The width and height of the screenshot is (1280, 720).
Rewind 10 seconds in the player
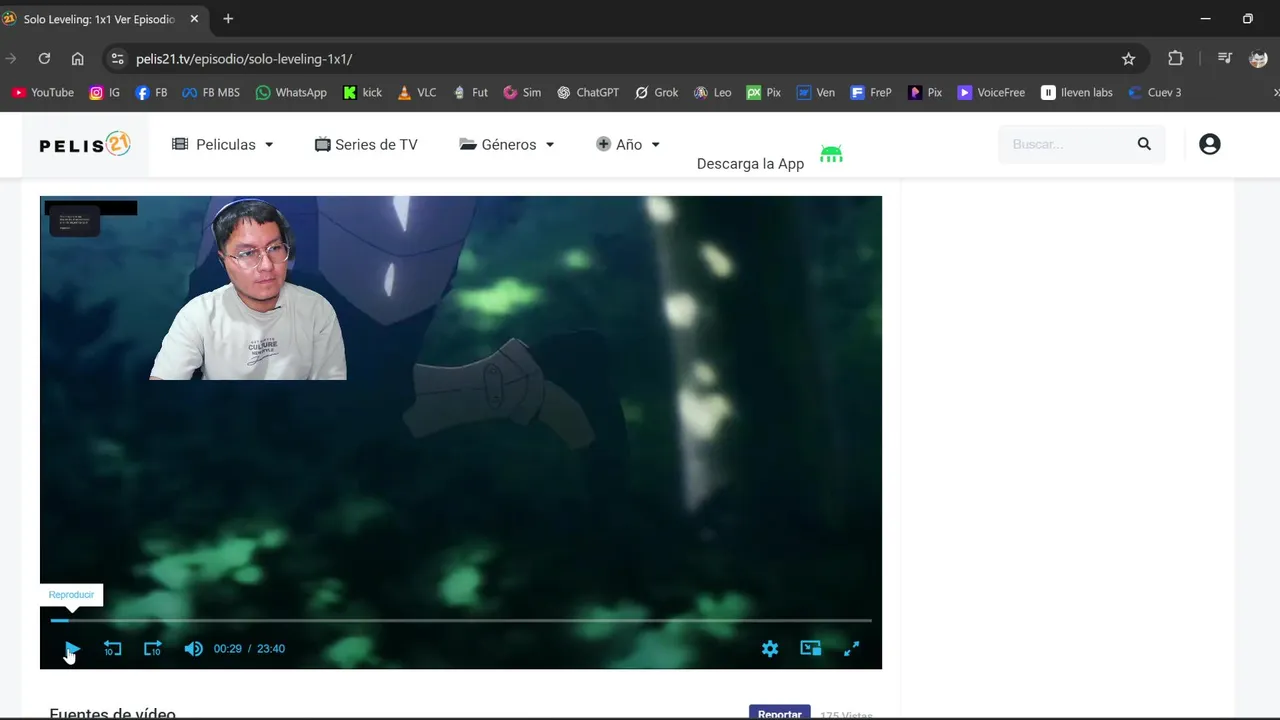pos(112,649)
